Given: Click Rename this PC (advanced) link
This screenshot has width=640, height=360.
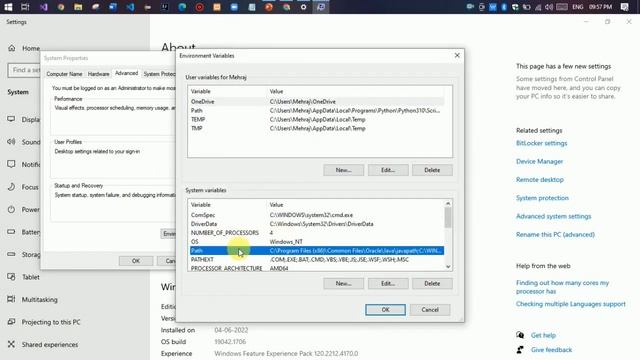Looking at the screenshot, I should tap(555, 235).
